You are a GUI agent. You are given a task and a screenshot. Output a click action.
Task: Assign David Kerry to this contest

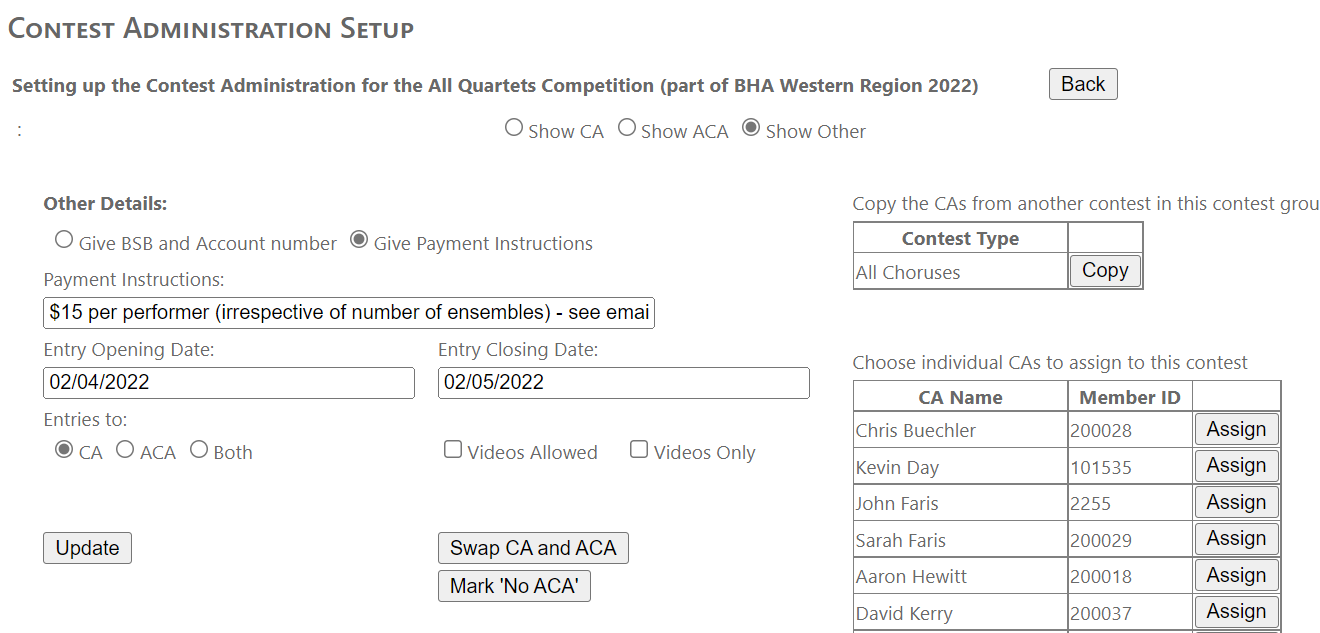1236,612
